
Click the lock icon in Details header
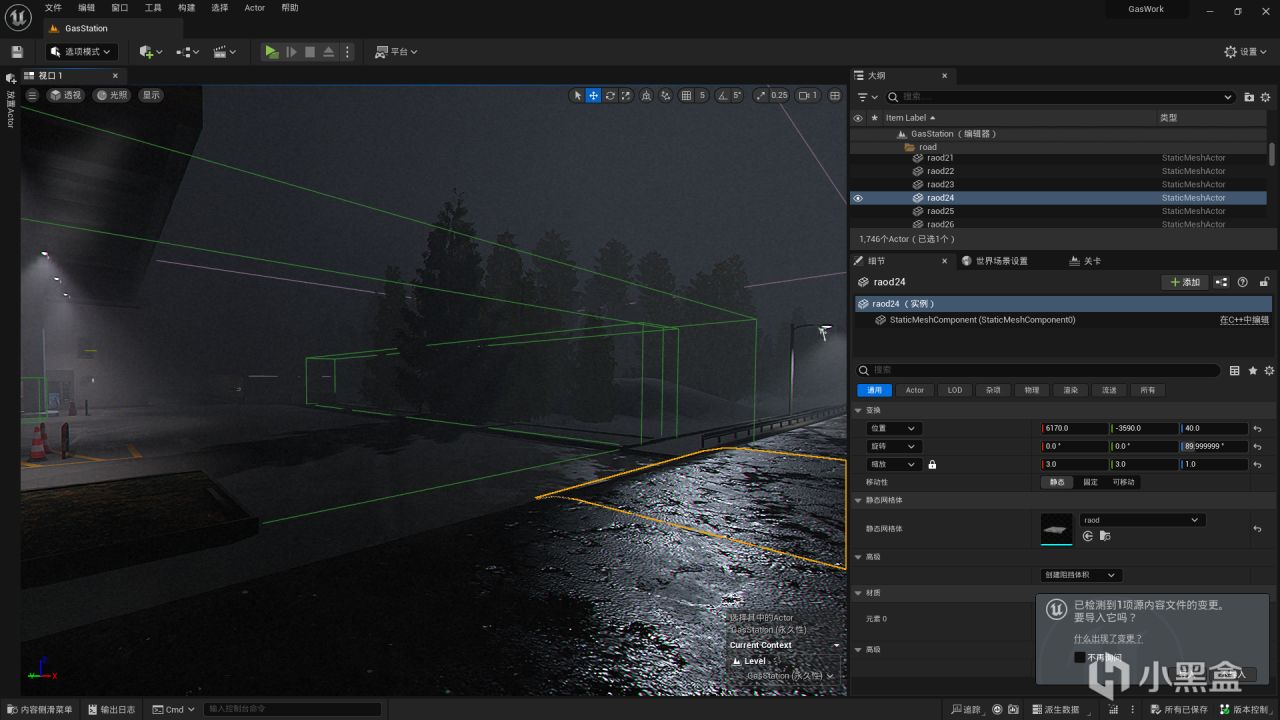[x=1264, y=282]
